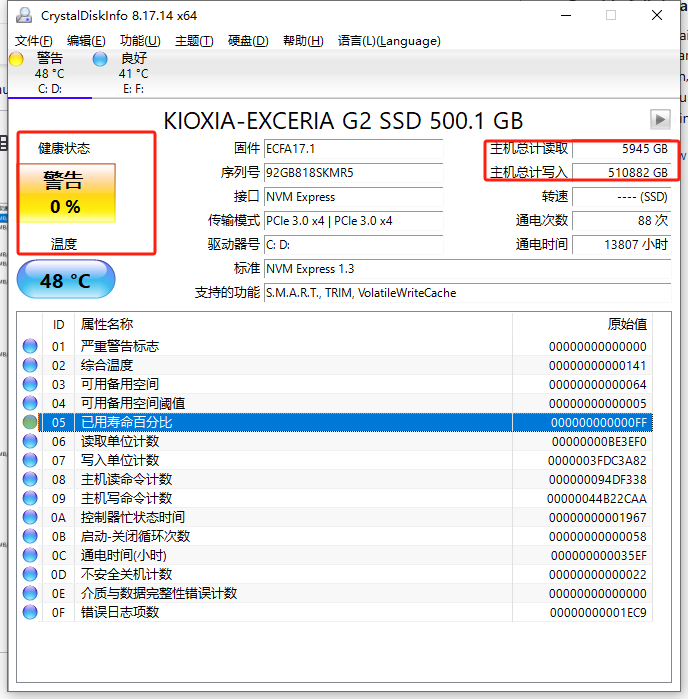Select the 05 已用寿命百分比 row
This screenshot has height=699, width=688.
click(x=337, y=423)
